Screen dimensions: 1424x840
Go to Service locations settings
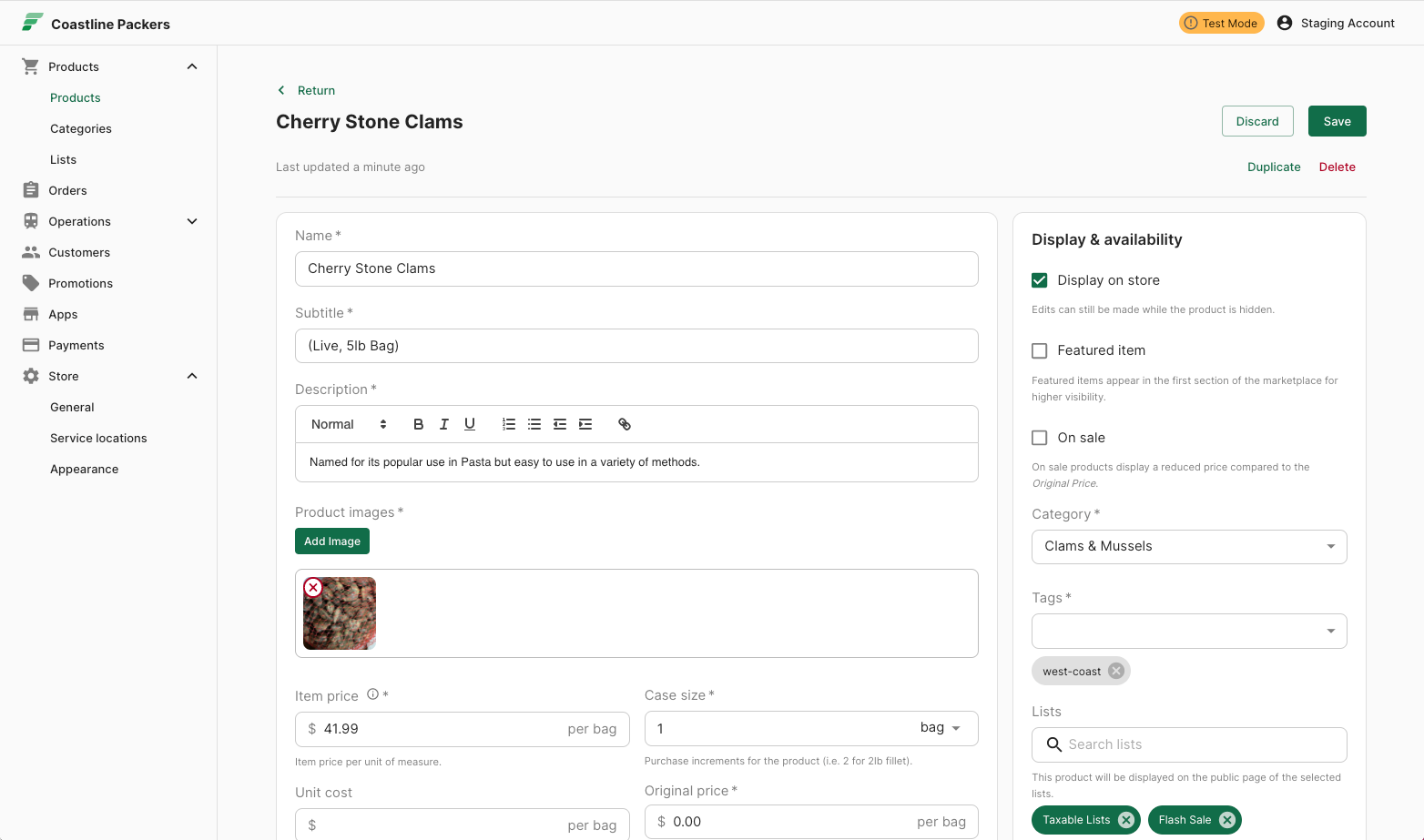(98, 438)
